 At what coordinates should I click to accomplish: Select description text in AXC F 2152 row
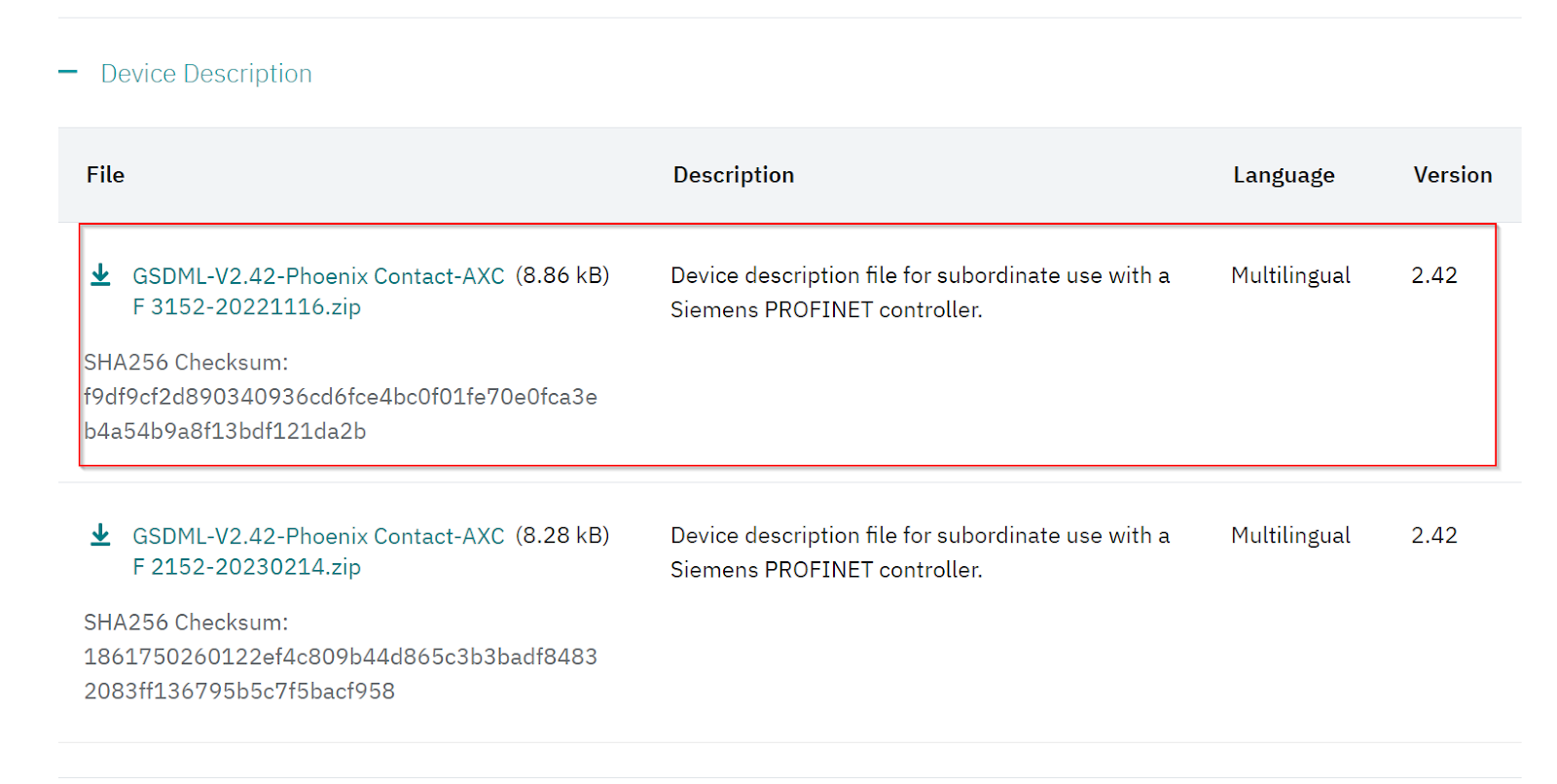point(920,552)
